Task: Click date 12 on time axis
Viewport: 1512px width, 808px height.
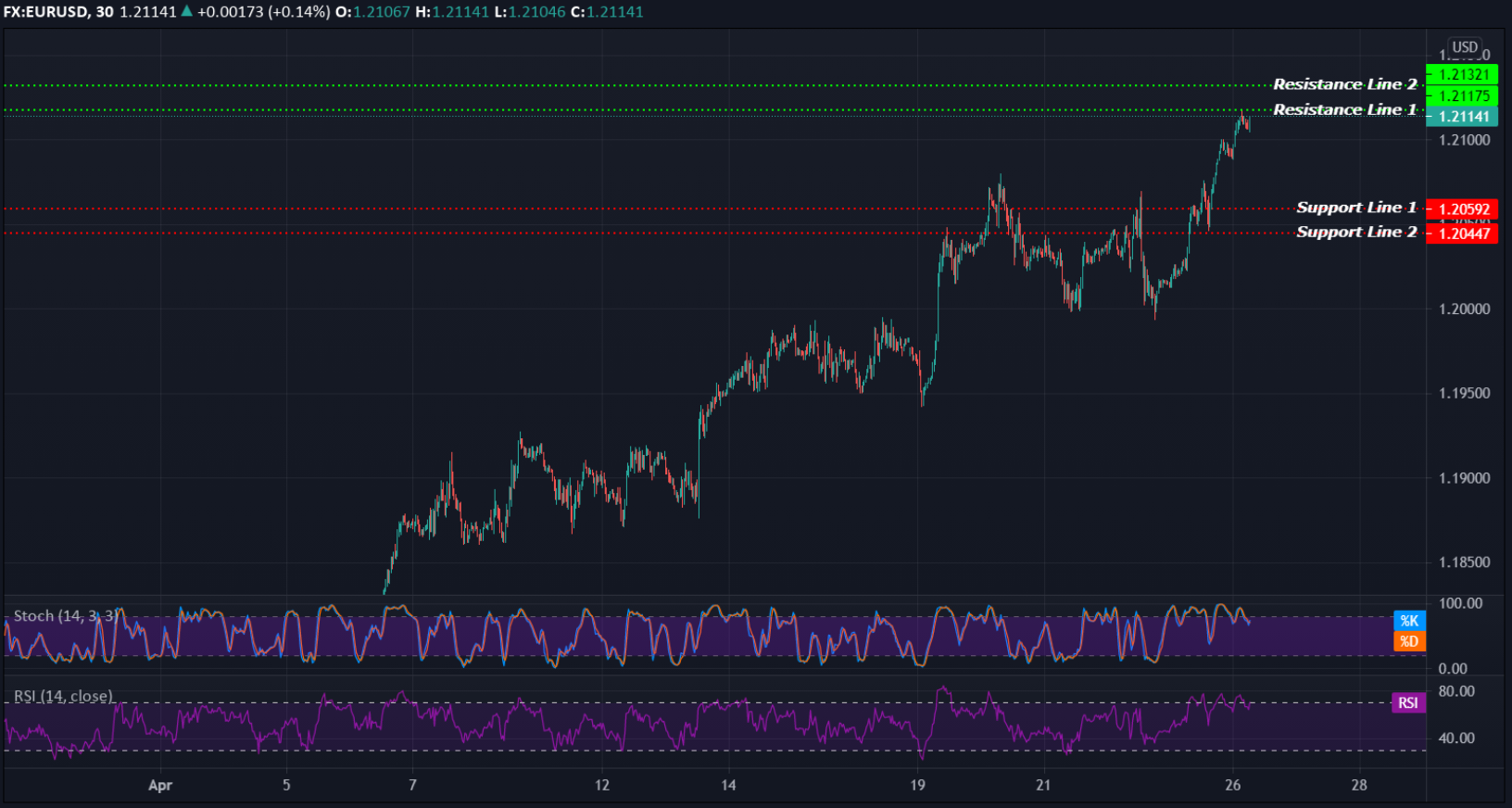Action: (602, 785)
